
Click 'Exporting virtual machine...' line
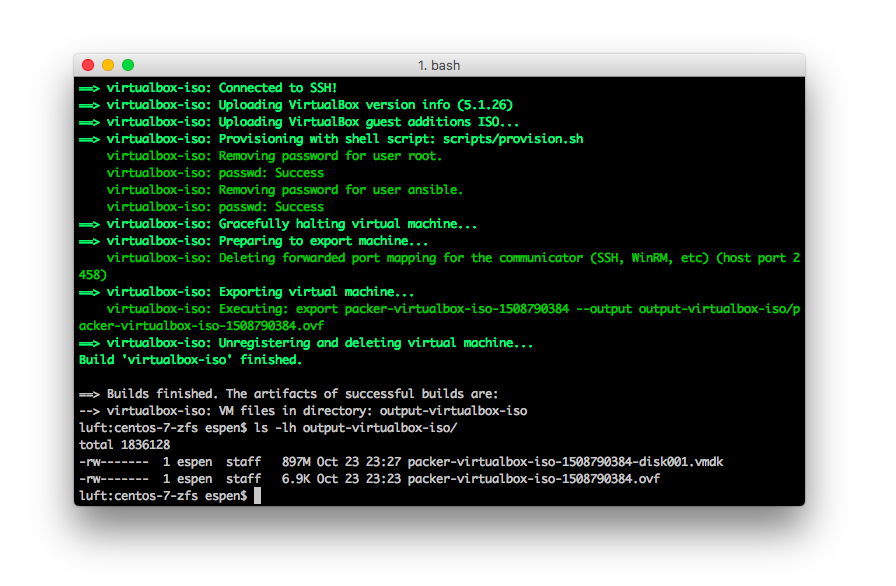pos(246,292)
